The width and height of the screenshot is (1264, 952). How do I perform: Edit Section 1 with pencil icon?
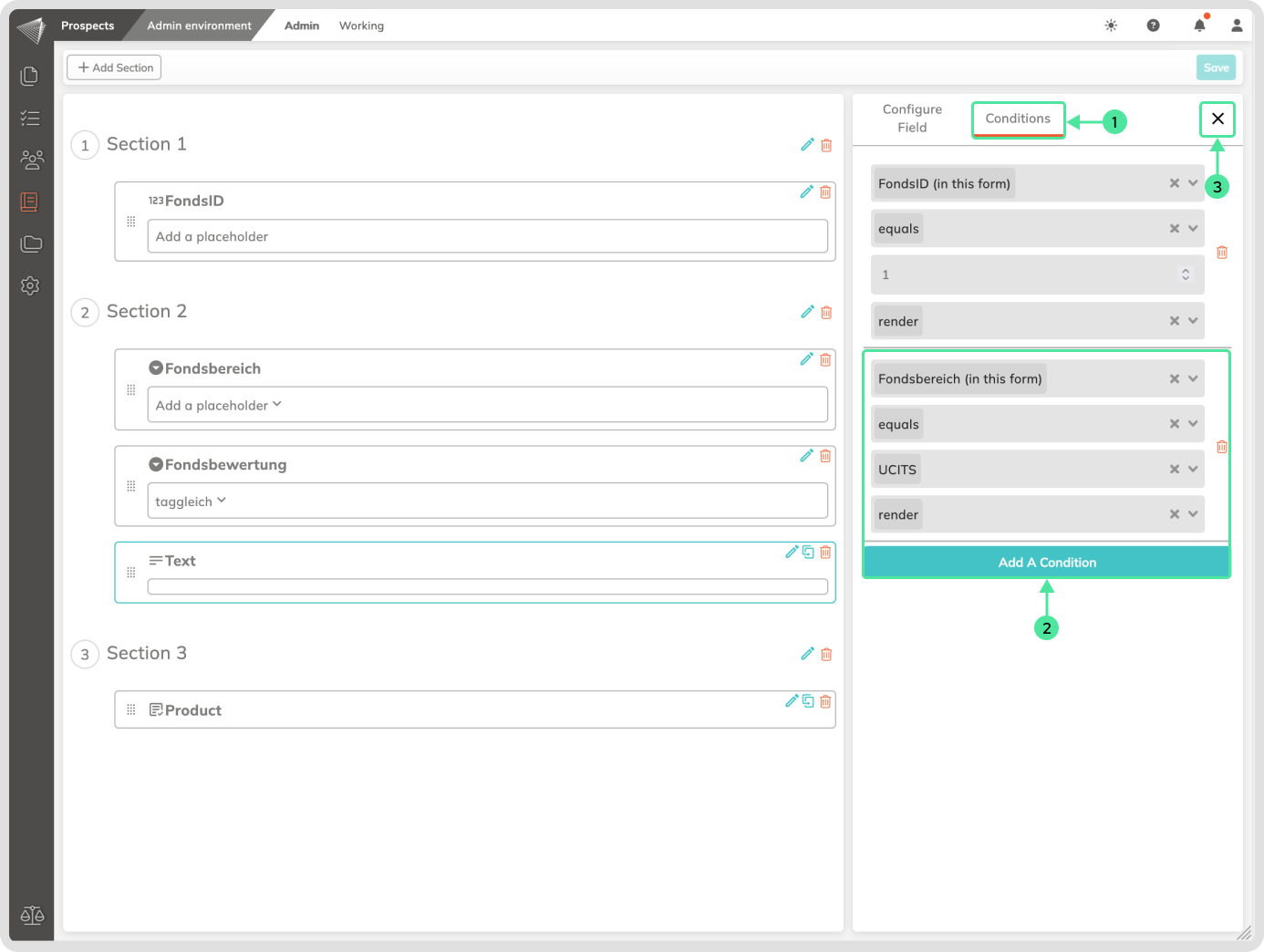tap(807, 145)
